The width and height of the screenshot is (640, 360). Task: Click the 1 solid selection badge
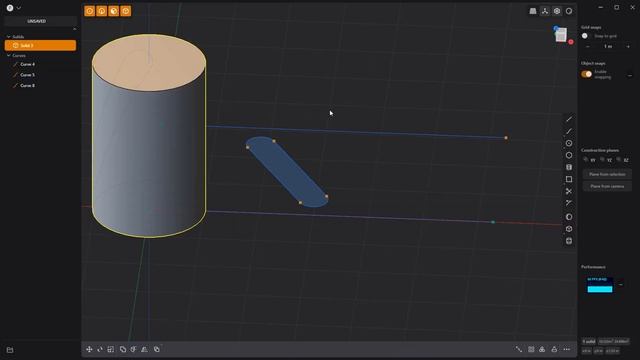click(x=589, y=341)
